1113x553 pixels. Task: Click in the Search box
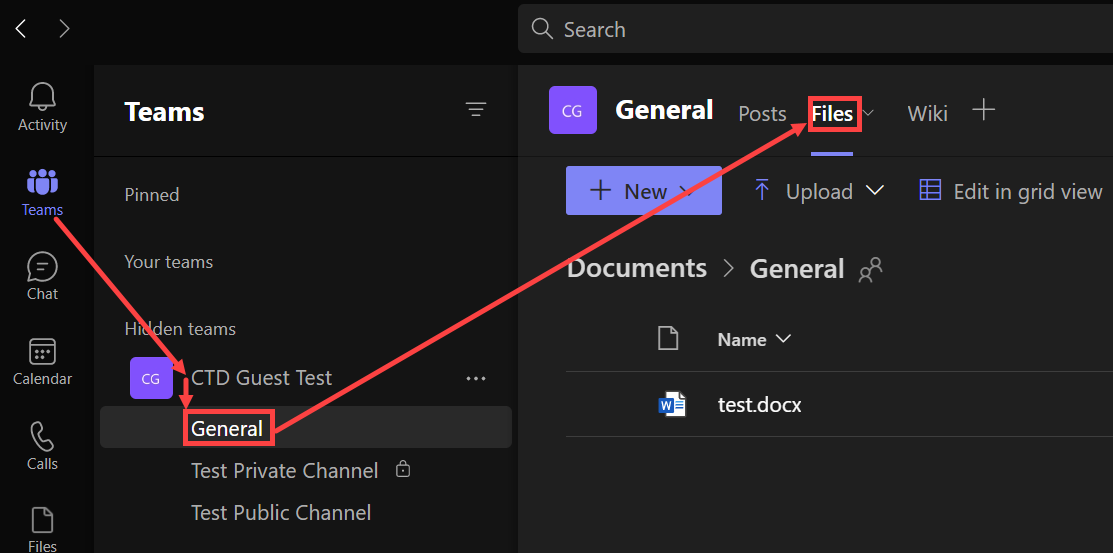click(x=815, y=29)
